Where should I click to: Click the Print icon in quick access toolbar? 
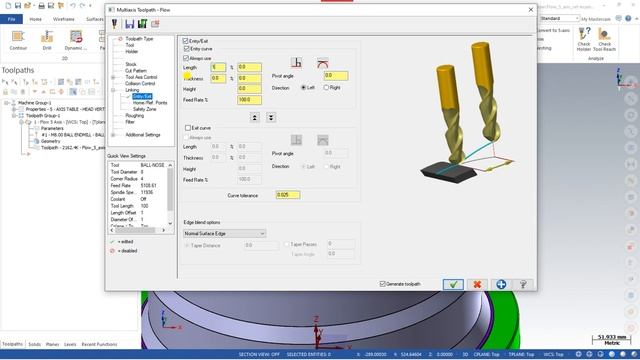(x=41, y=5)
